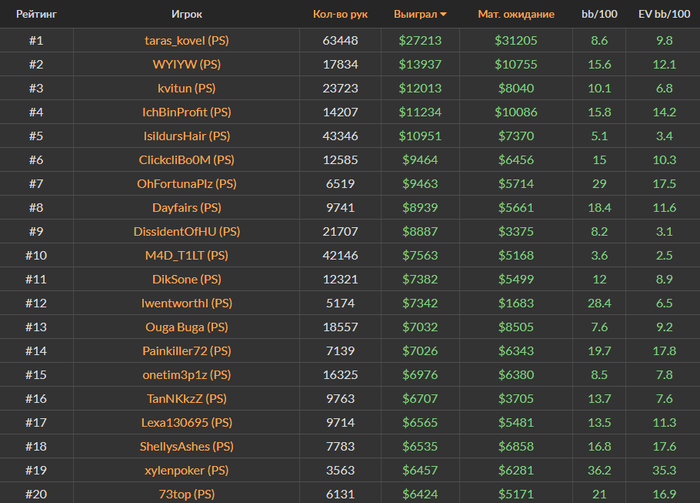Click the sort arrow next to Выиграл
700x503 pixels.
pyautogui.click(x=443, y=15)
